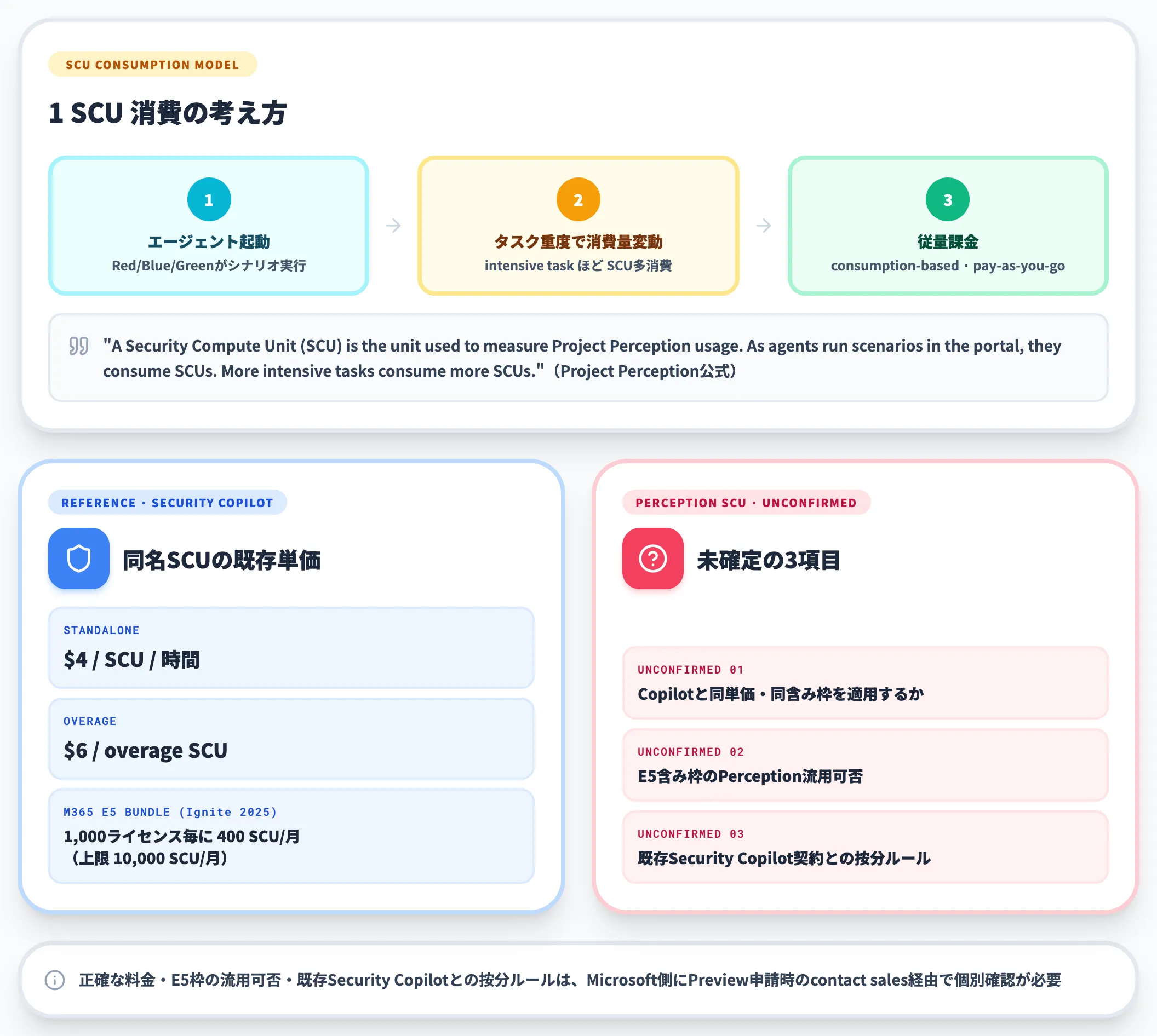Click the intensive task ほど SCU多消費 text

point(578,266)
